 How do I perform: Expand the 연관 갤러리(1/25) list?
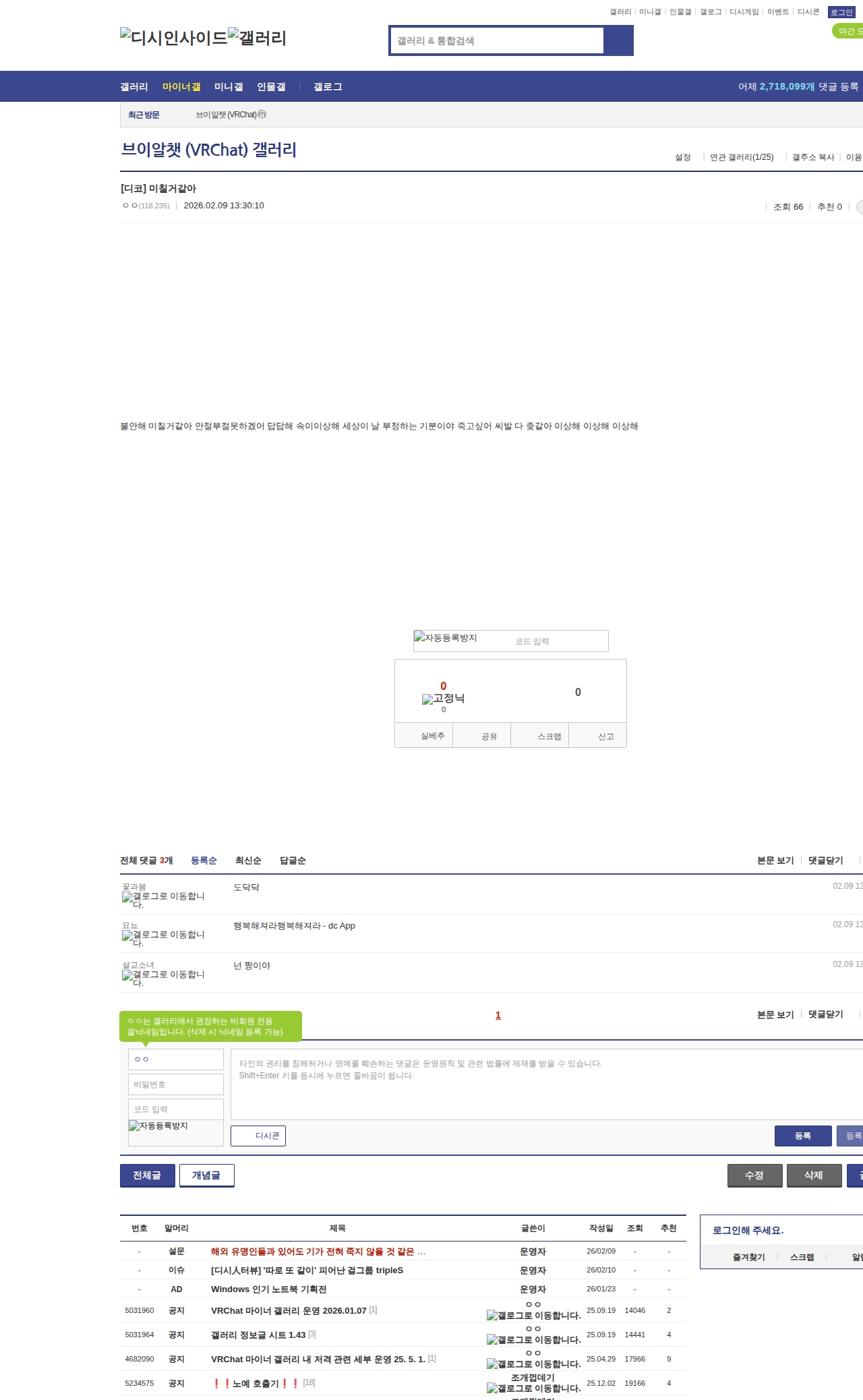(742, 157)
